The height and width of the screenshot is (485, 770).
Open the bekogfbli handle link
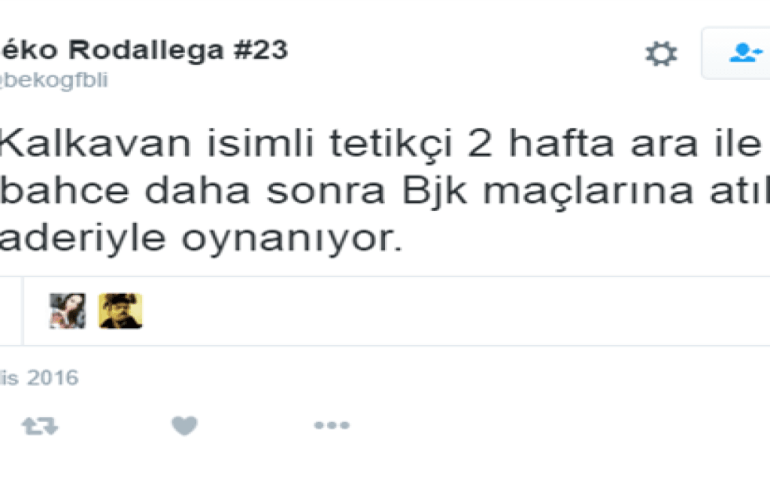(54, 80)
